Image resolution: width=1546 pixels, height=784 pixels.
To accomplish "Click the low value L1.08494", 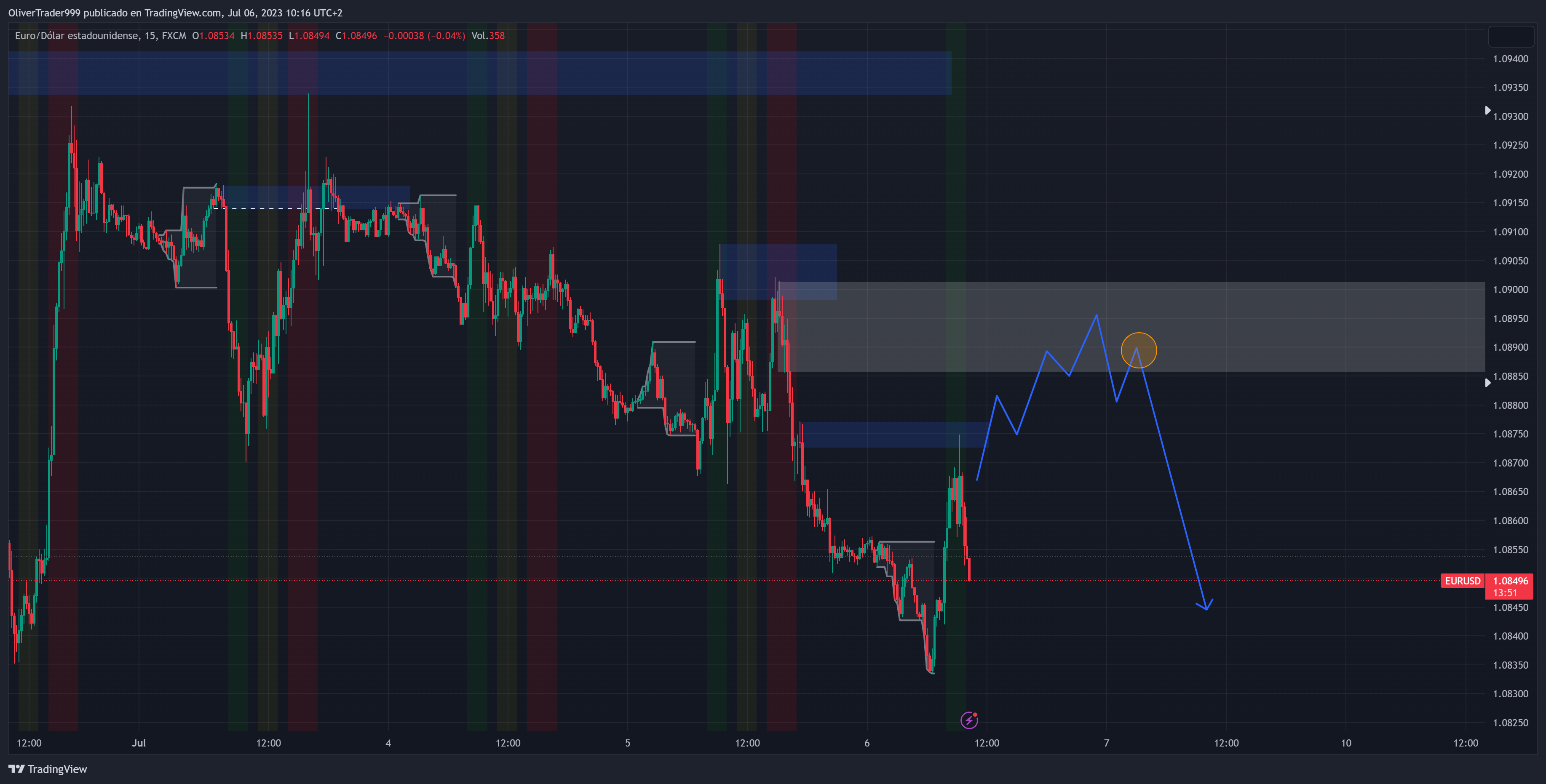I will 309,35.
